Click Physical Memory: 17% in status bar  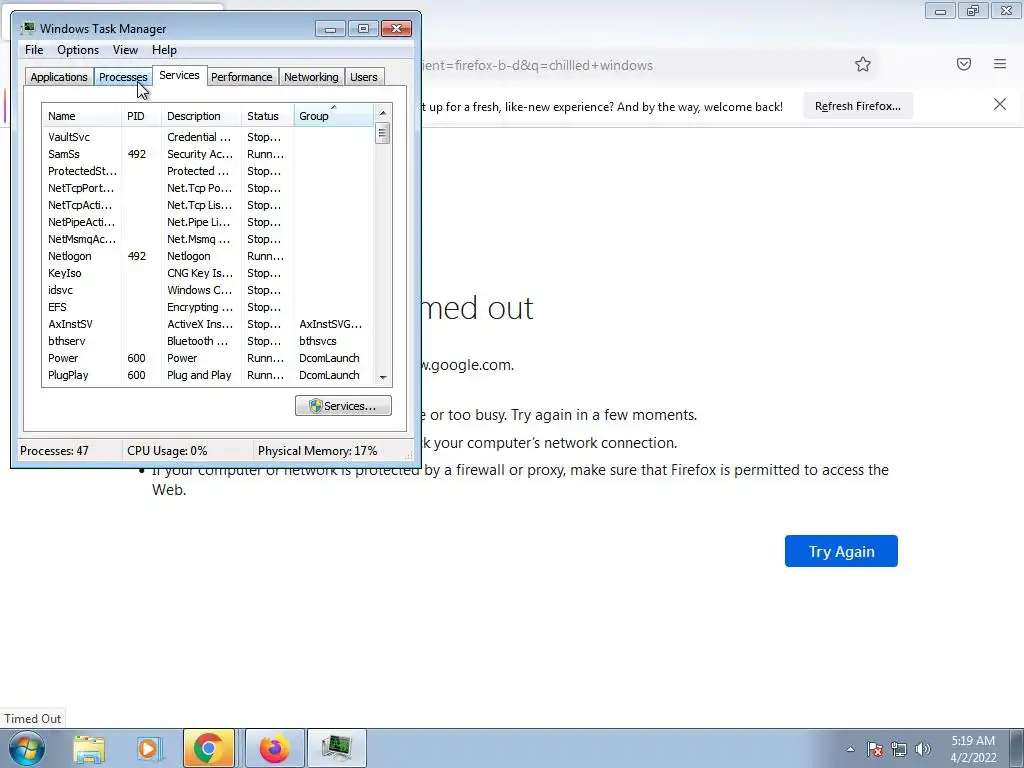tap(317, 451)
